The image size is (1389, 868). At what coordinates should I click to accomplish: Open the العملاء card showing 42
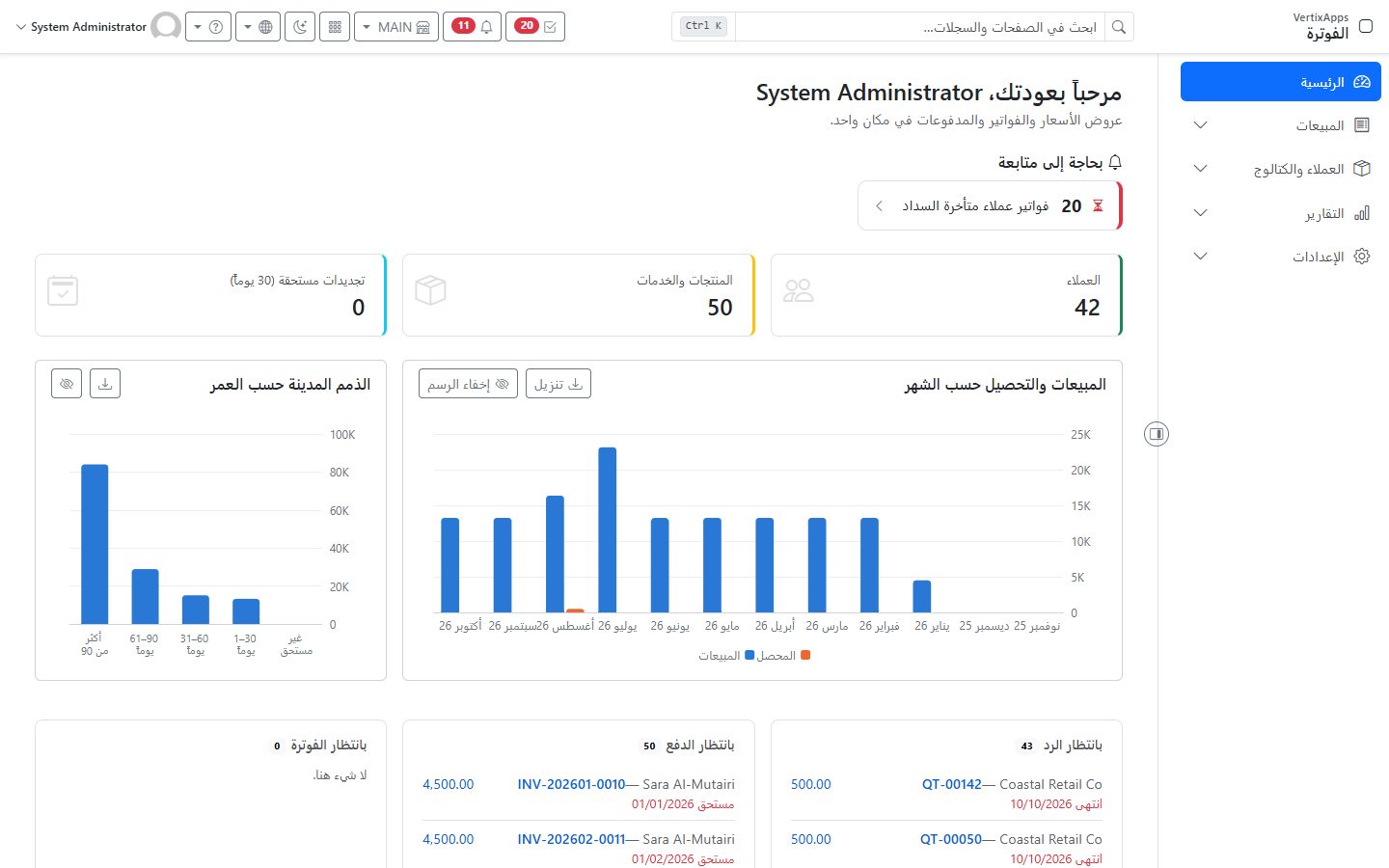pos(946,295)
